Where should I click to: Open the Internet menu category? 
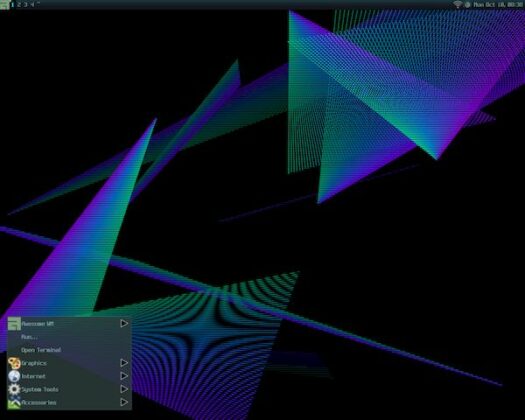click(69, 376)
